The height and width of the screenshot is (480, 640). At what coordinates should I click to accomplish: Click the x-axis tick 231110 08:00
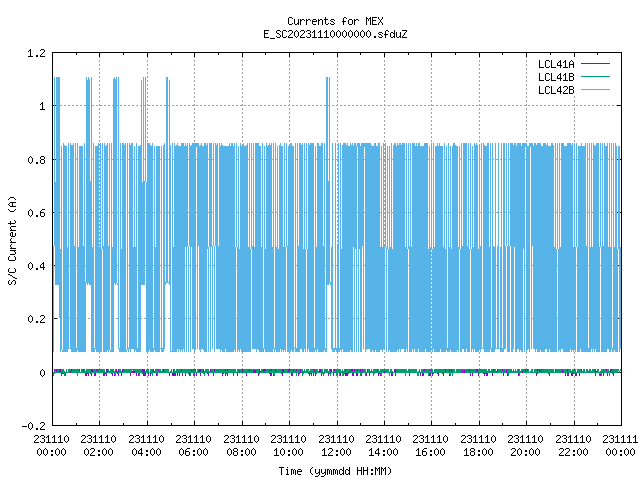(241, 446)
